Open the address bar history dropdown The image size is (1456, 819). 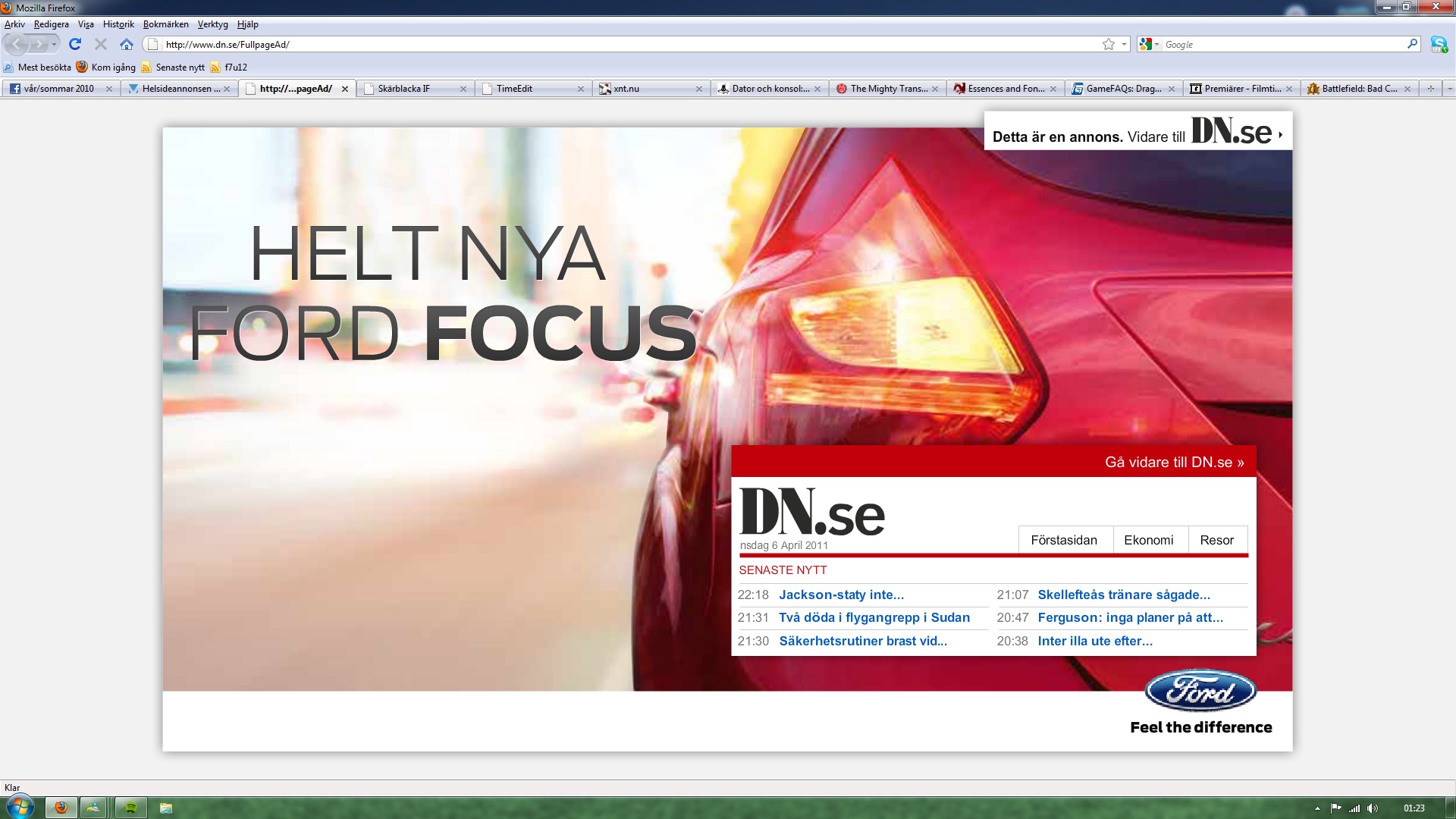click(x=1124, y=45)
